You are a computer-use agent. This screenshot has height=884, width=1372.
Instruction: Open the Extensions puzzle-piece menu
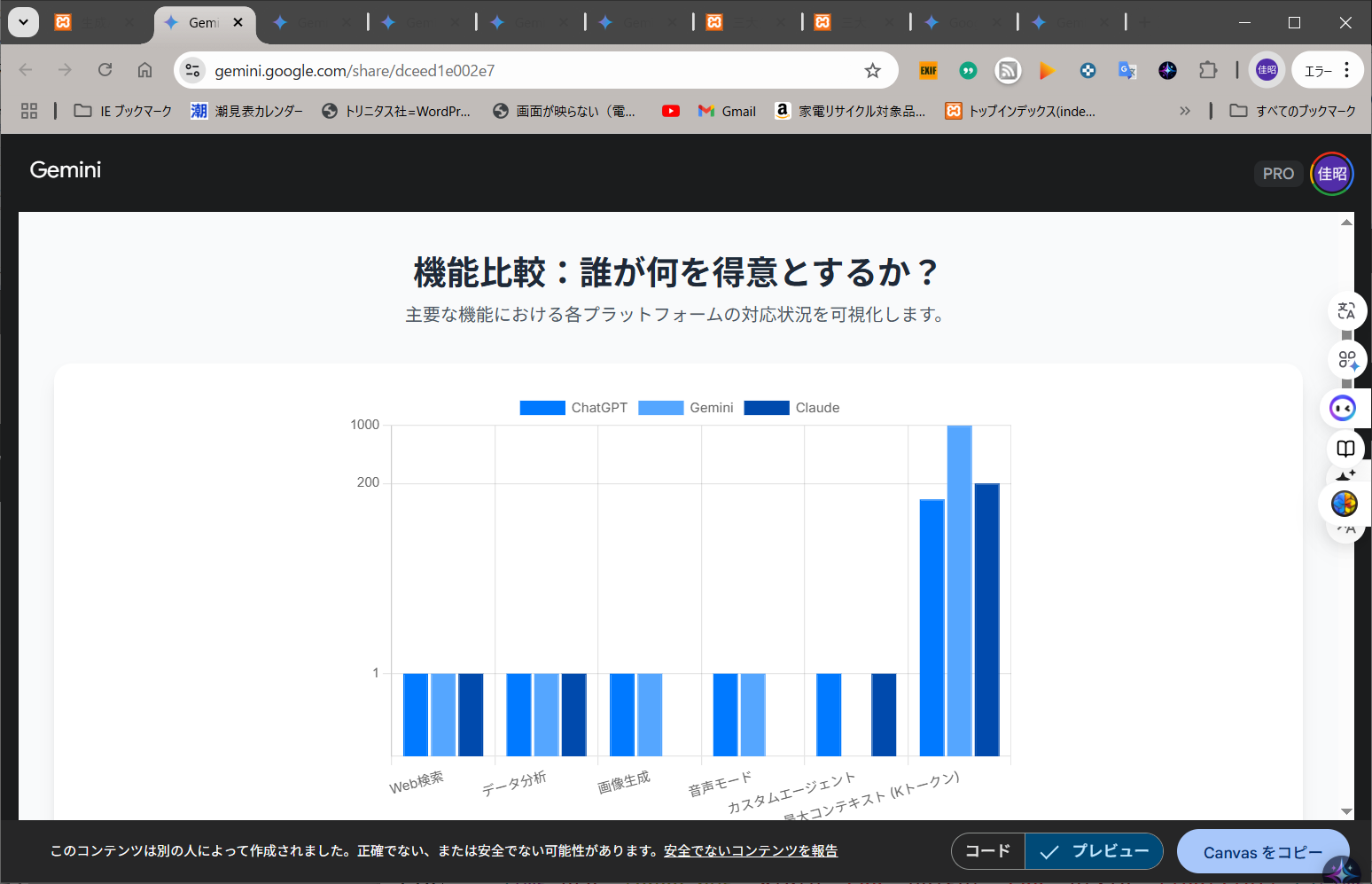(x=1208, y=71)
